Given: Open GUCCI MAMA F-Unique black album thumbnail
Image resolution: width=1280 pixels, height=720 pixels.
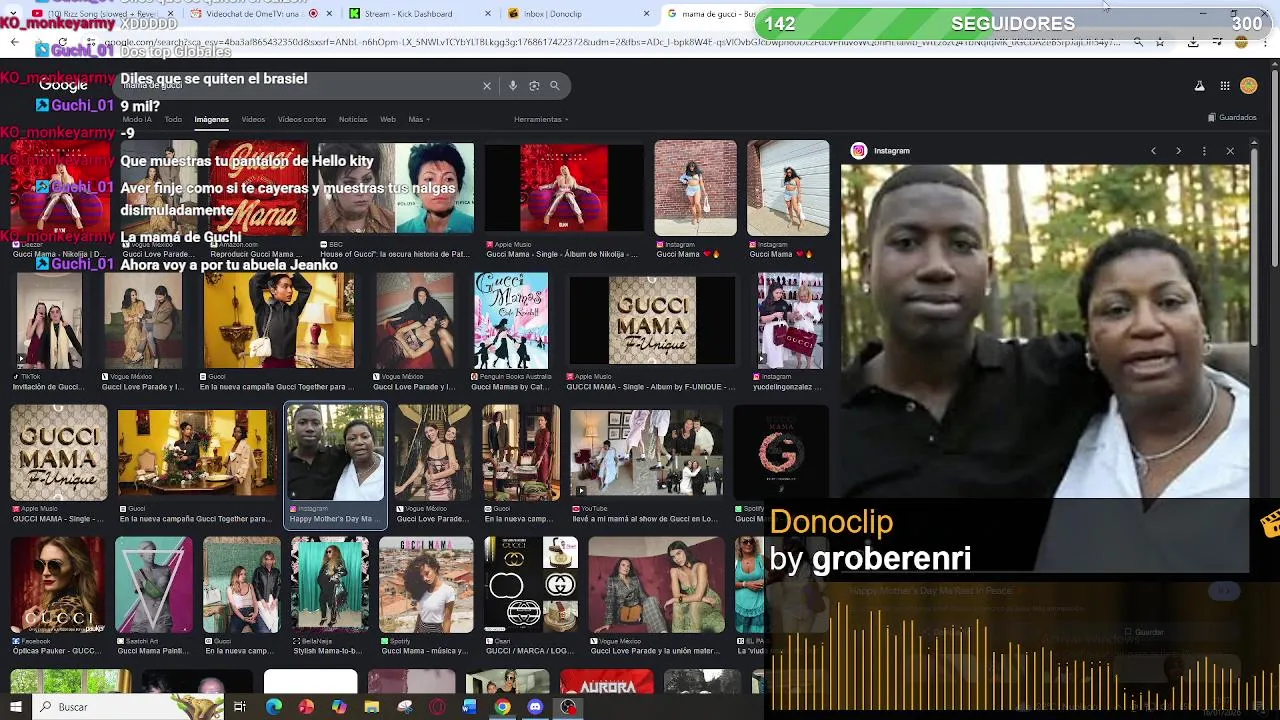Looking at the screenshot, I should (x=651, y=321).
